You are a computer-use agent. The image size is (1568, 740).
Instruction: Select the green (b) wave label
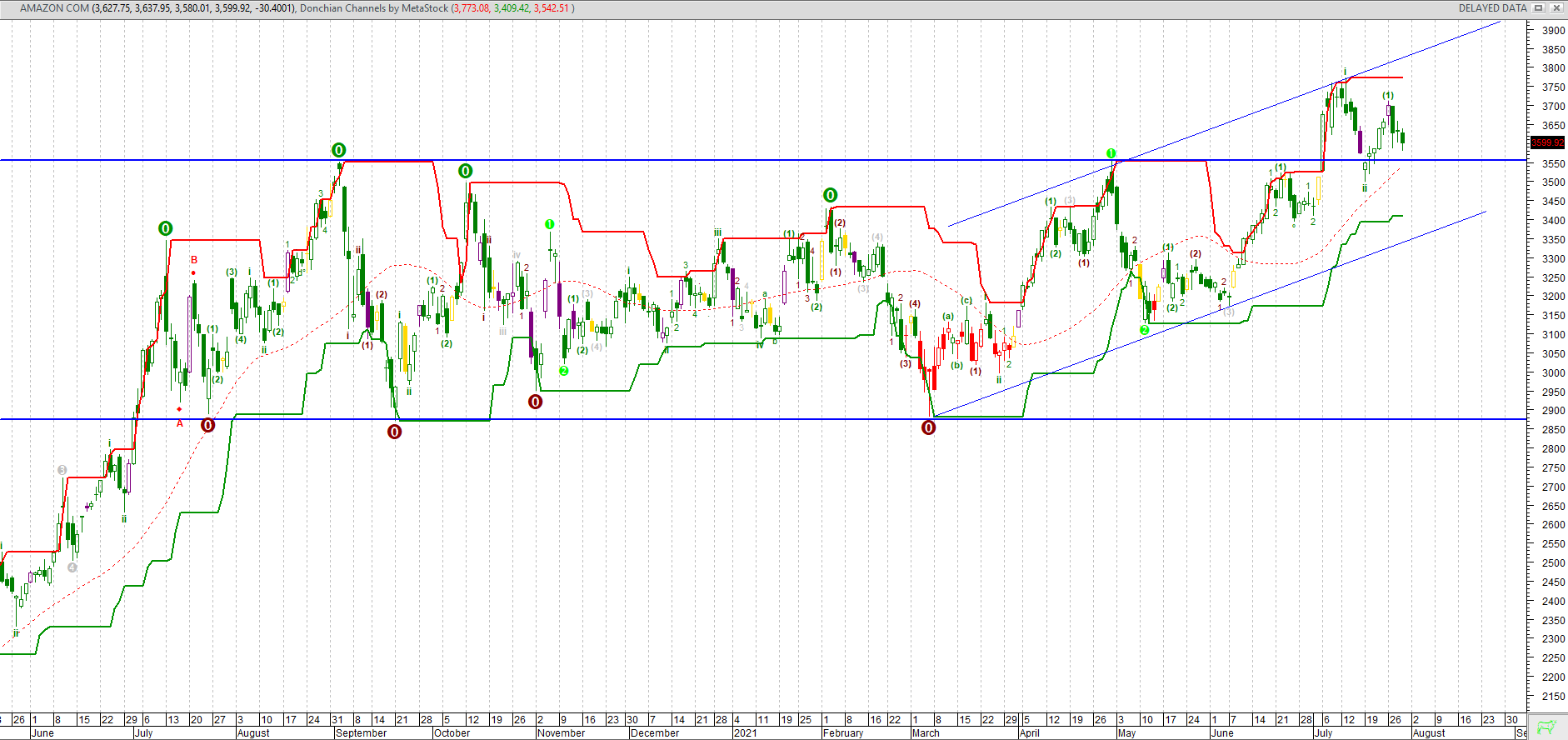coord(956,365)
